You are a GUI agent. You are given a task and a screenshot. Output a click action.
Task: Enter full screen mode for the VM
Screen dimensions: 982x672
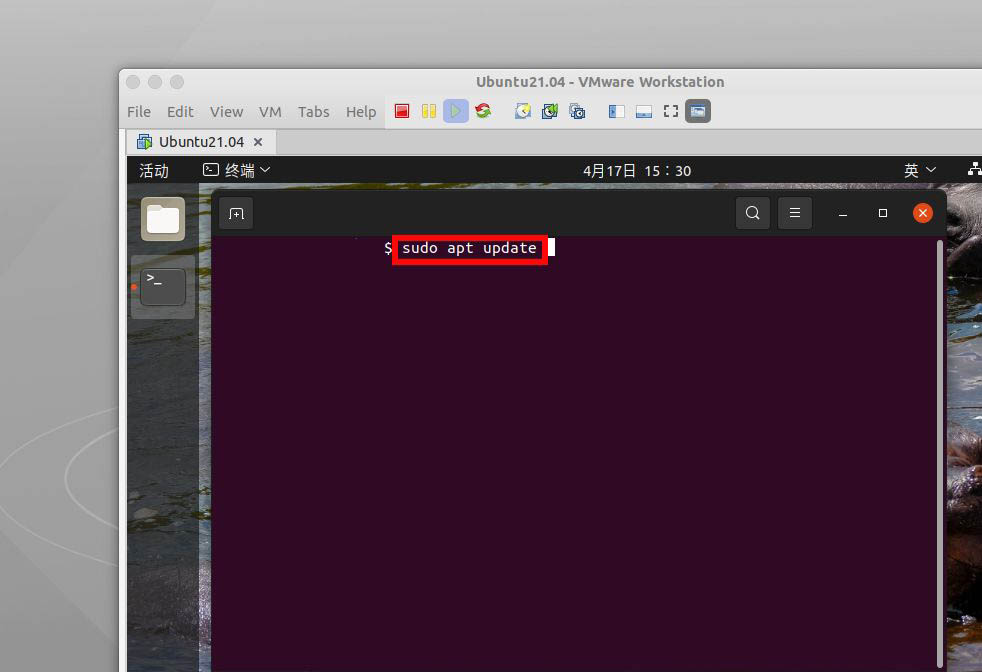point(670,111)
